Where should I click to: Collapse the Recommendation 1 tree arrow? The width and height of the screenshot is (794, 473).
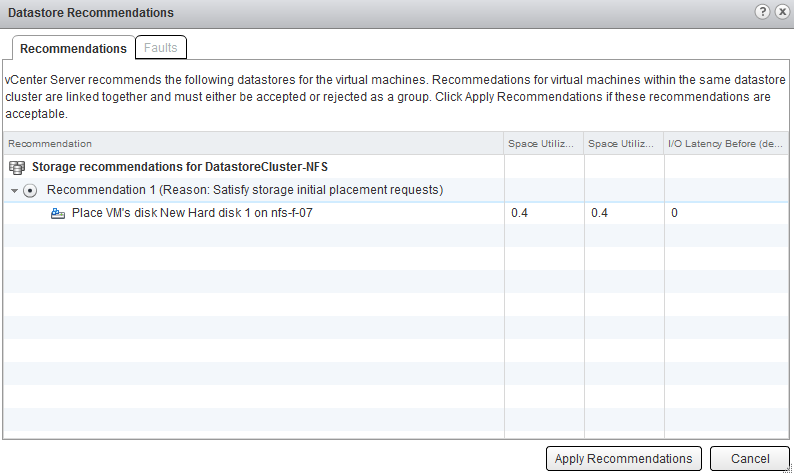15,190
